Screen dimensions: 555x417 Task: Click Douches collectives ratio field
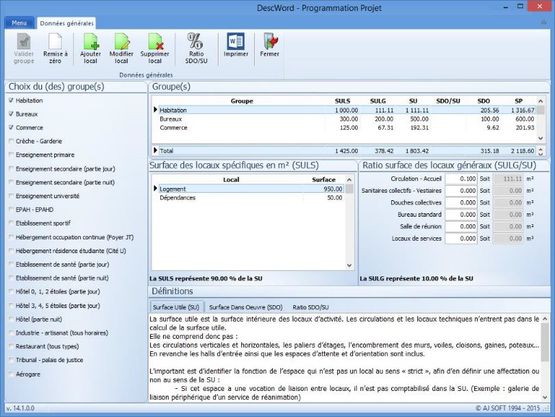point(461,202)
